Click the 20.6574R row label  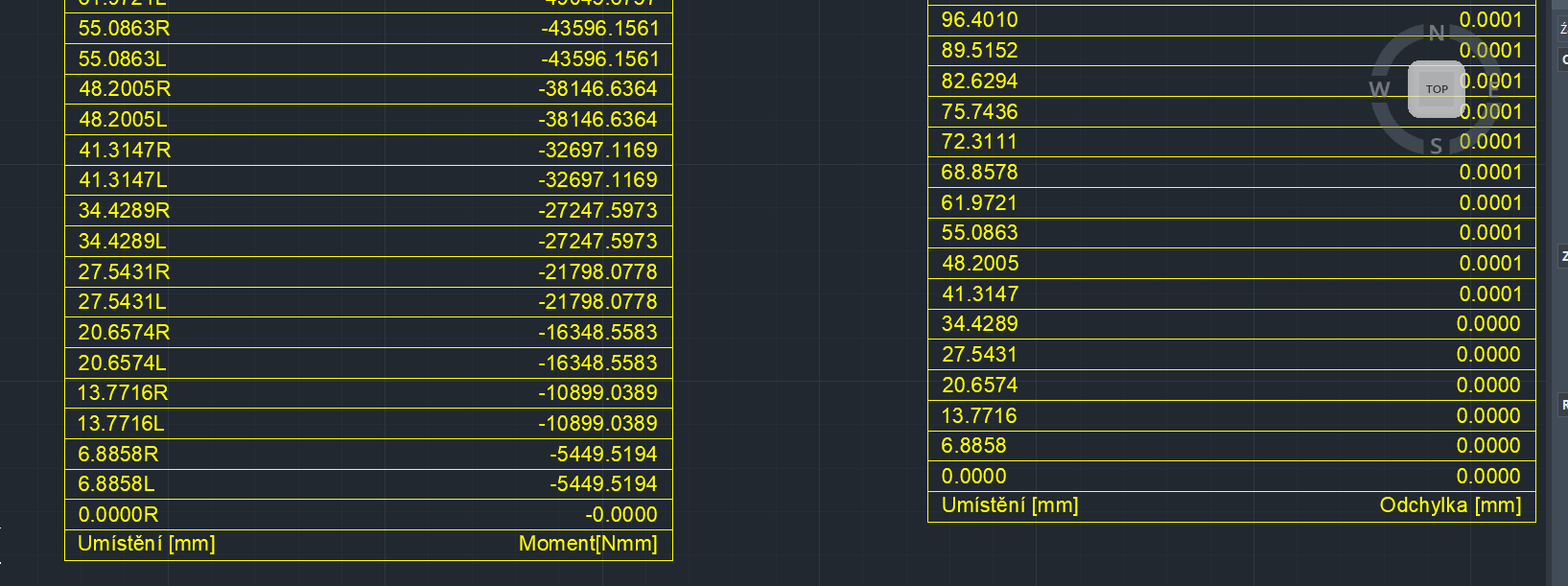tap(124, 332)
